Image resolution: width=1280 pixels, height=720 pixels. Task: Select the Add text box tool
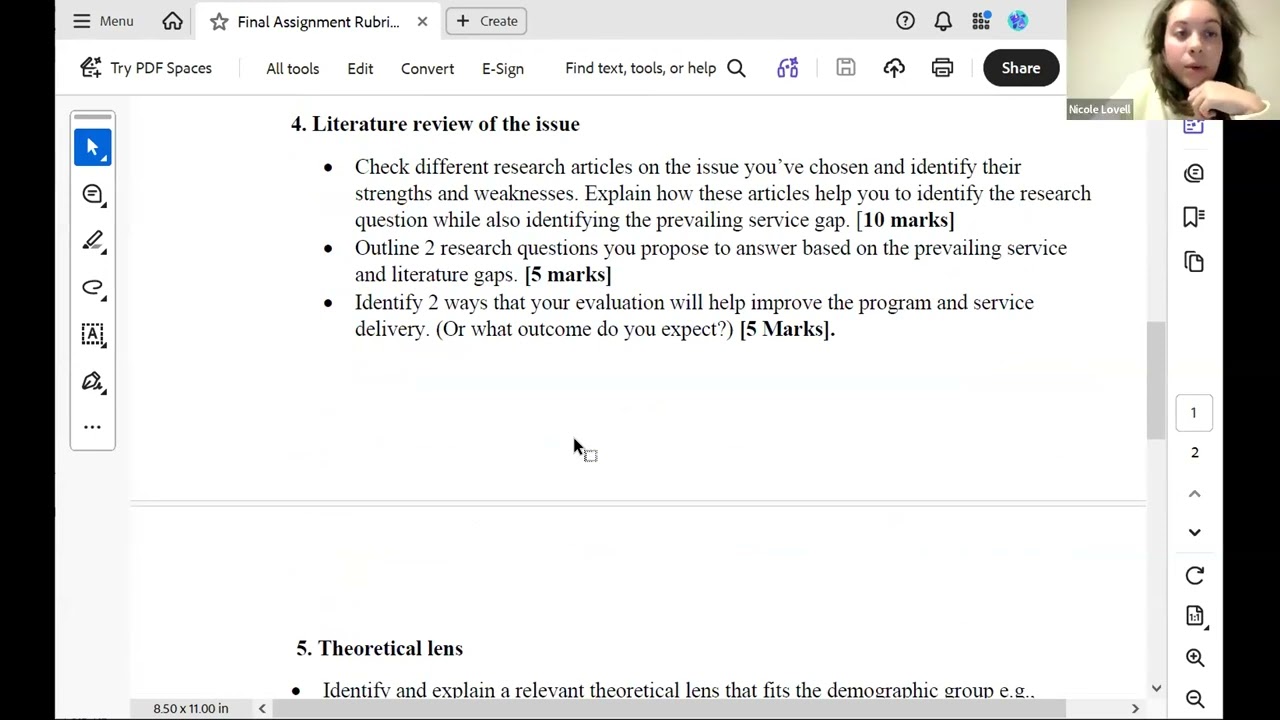93,335
